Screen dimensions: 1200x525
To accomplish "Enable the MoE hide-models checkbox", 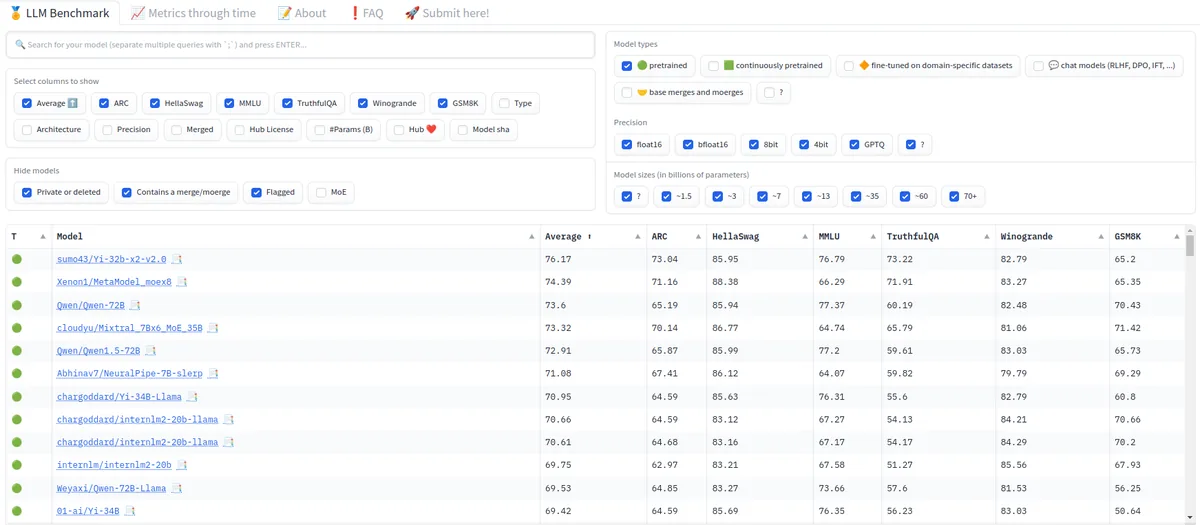I will tap(321, 192).
